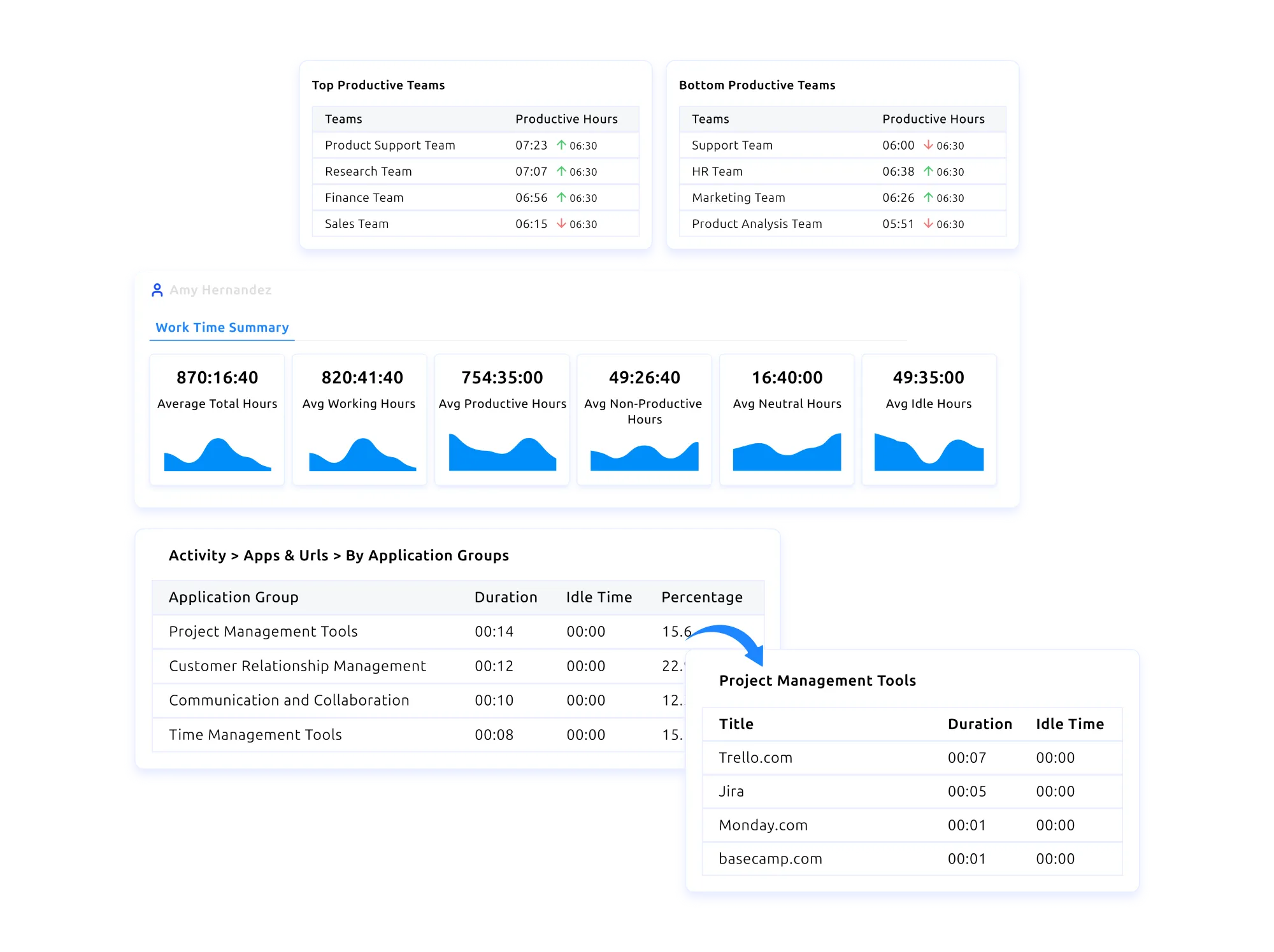Screen dimensions: 1274x952
Task: Click the Time Management Tools row
Action: point(255,735)
